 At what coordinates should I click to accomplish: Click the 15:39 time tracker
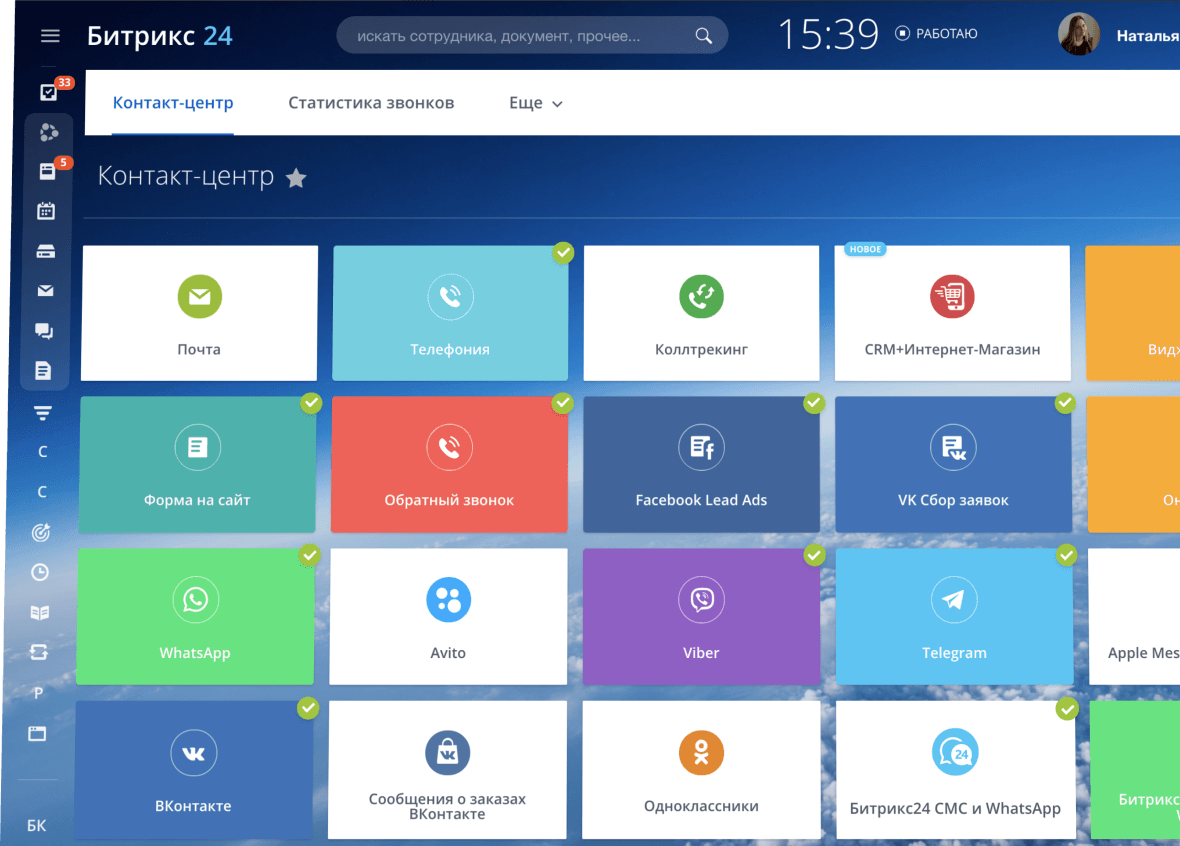click(x=828, y=35)
